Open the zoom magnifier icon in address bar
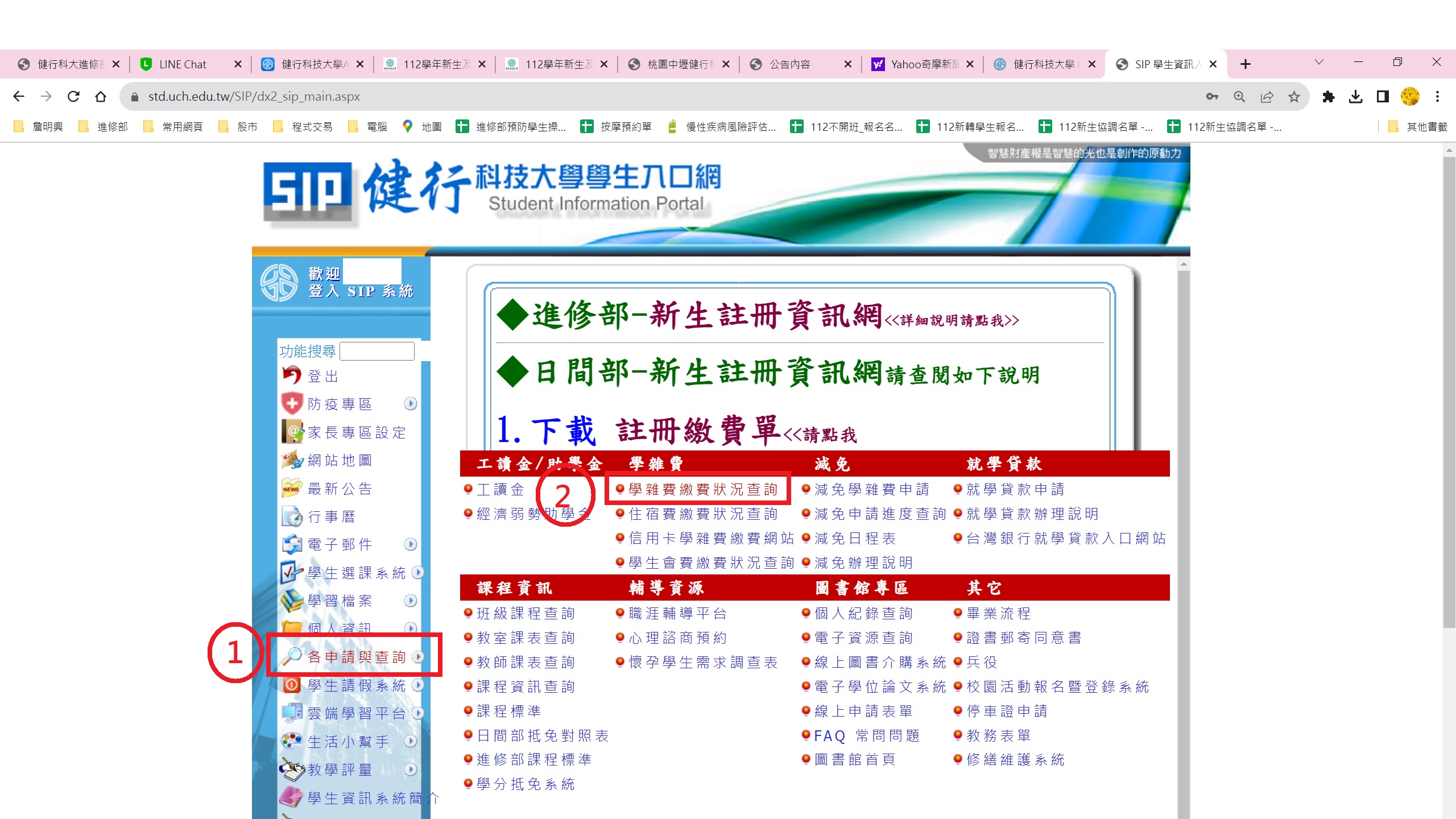The image size is (1456, 819). point(1239,97)
